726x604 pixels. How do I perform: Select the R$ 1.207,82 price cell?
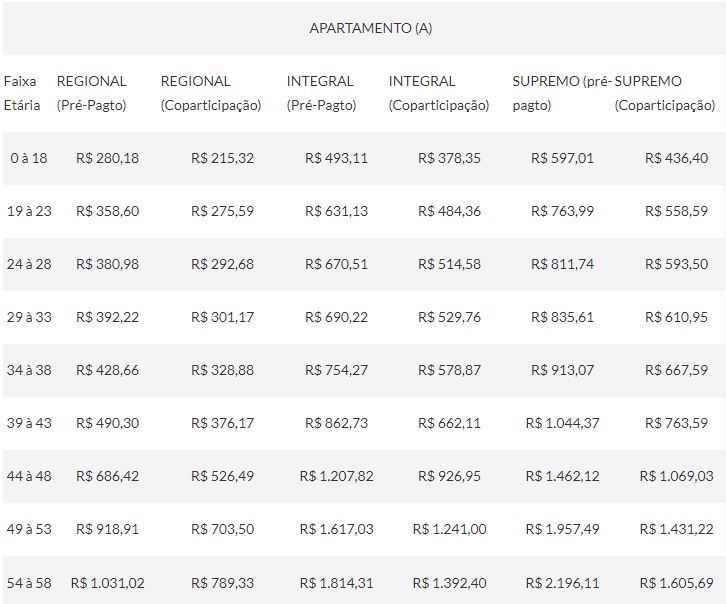coord(329,476)
